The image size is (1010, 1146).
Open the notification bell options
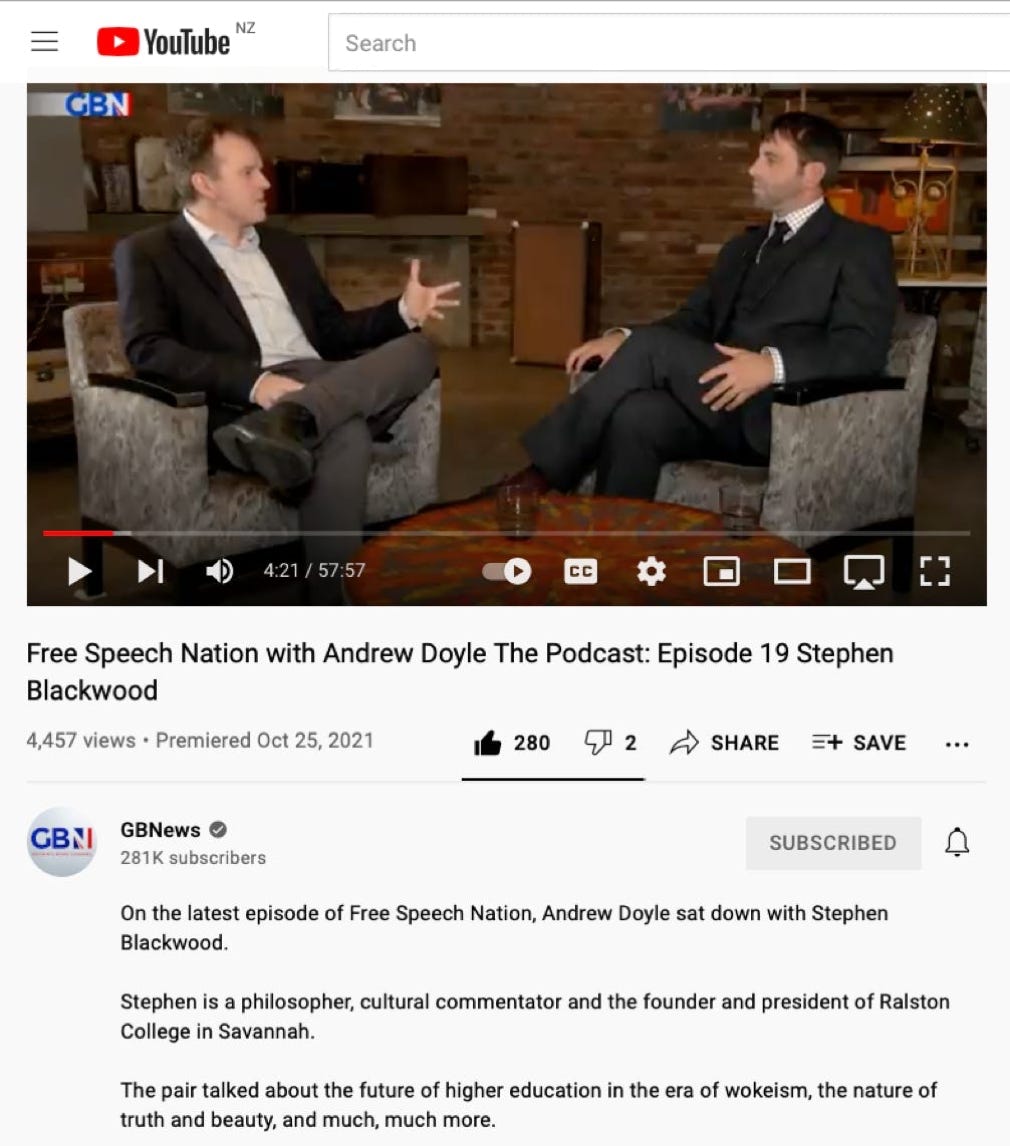(957, 842)
